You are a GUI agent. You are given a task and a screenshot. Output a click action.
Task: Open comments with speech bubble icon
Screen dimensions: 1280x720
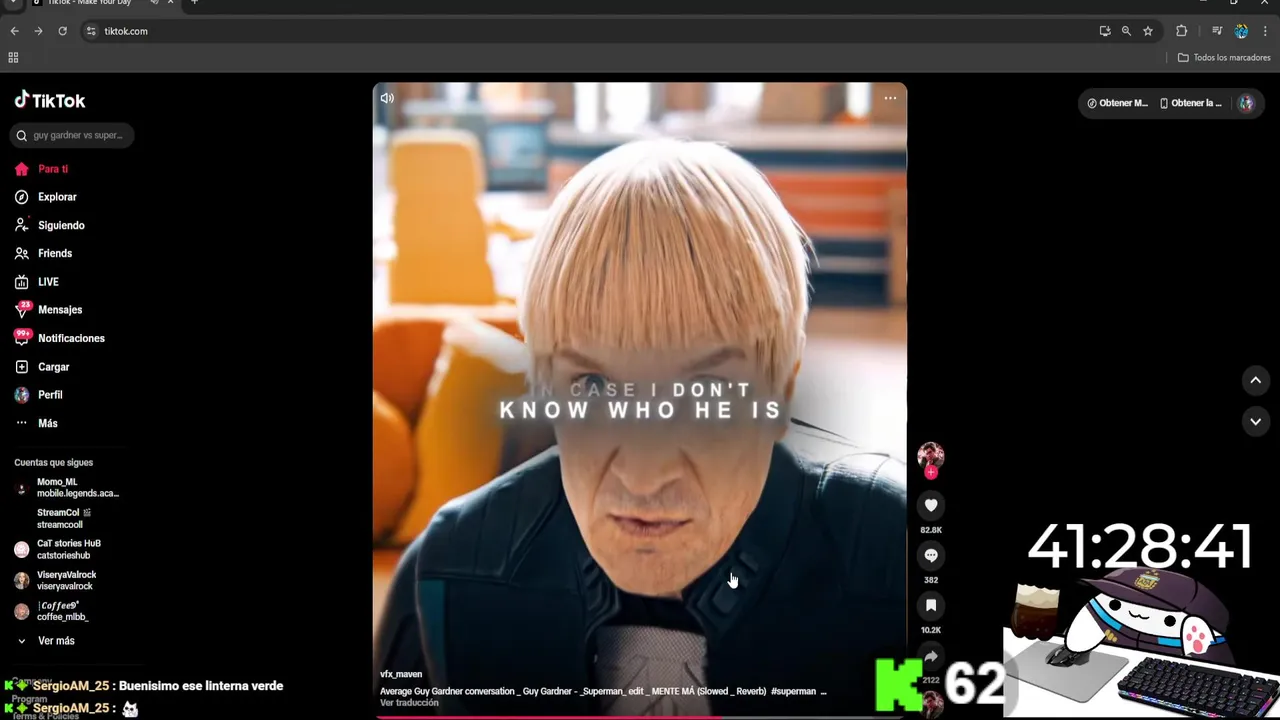pyautogui.click(x=931, y=556)
